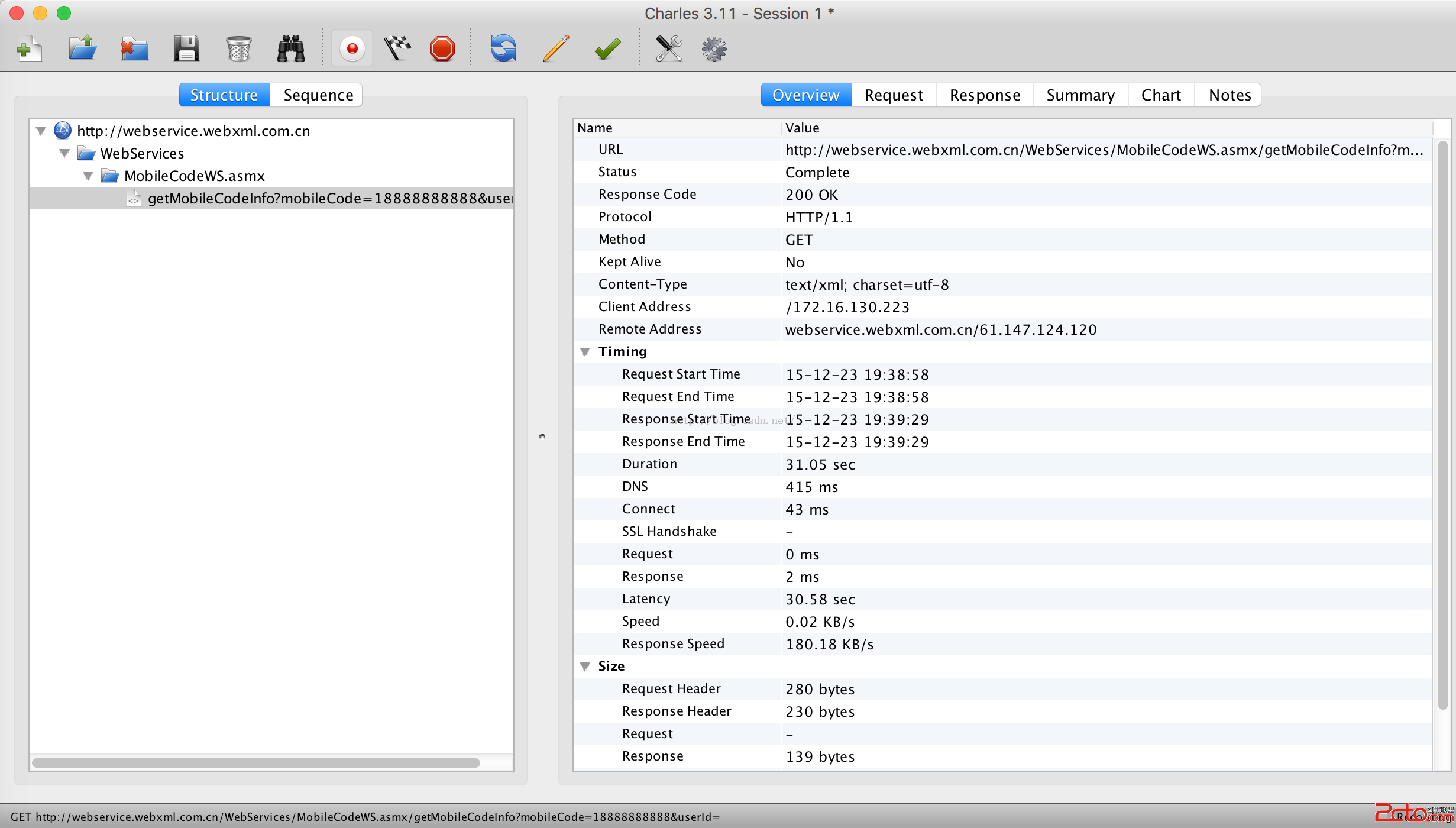Toggle the Recording red button
Screen dimensions: 1456x828
[352, 48]
